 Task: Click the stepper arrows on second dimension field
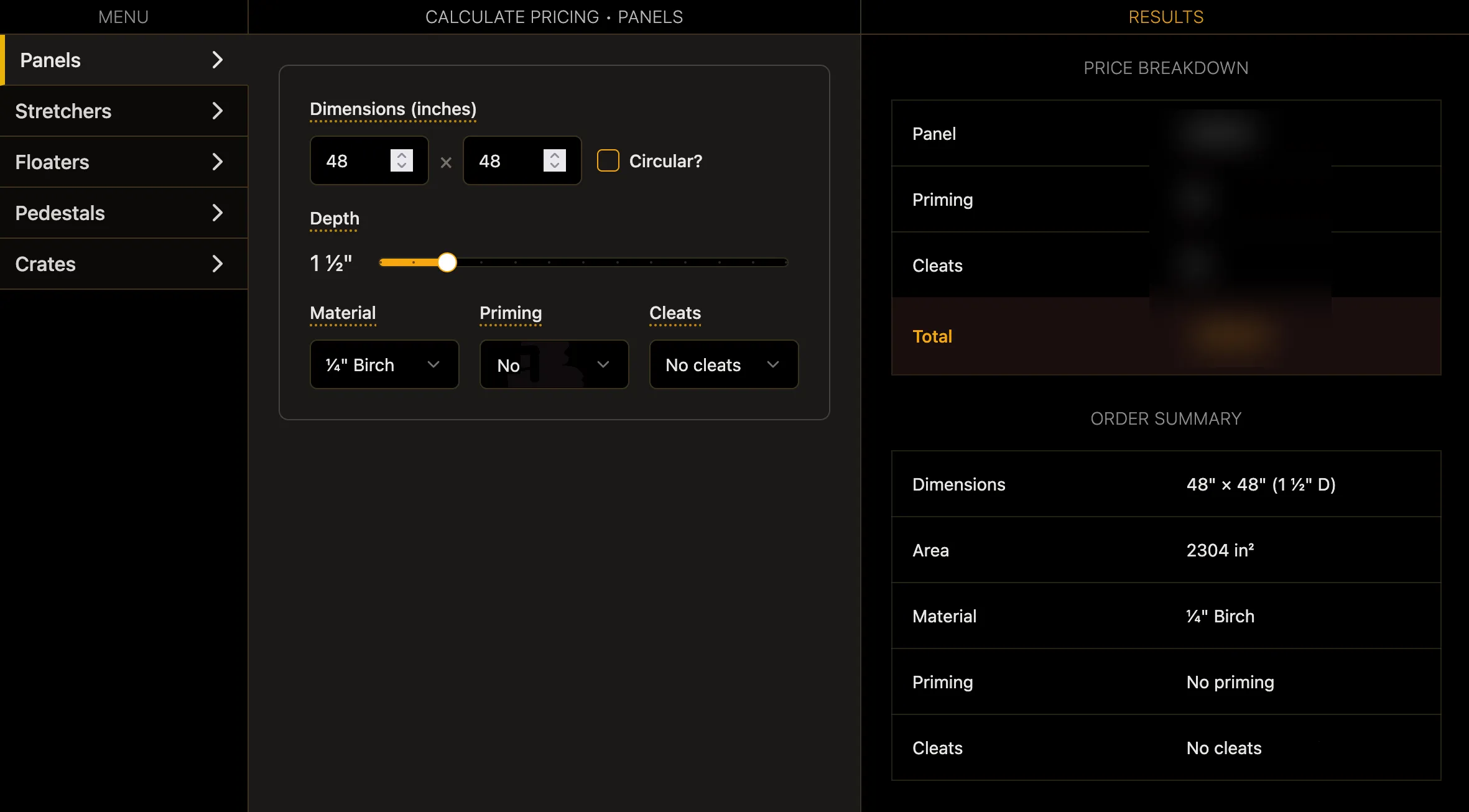(x=554, y=160)
